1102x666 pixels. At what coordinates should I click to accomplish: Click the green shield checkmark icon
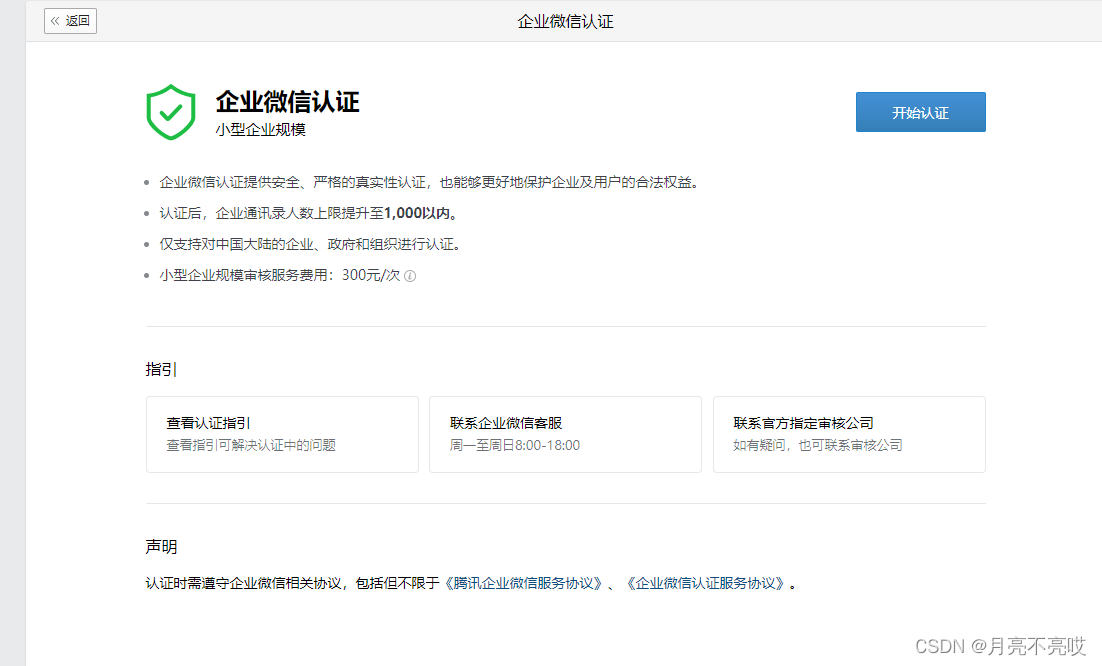[171, 112]
